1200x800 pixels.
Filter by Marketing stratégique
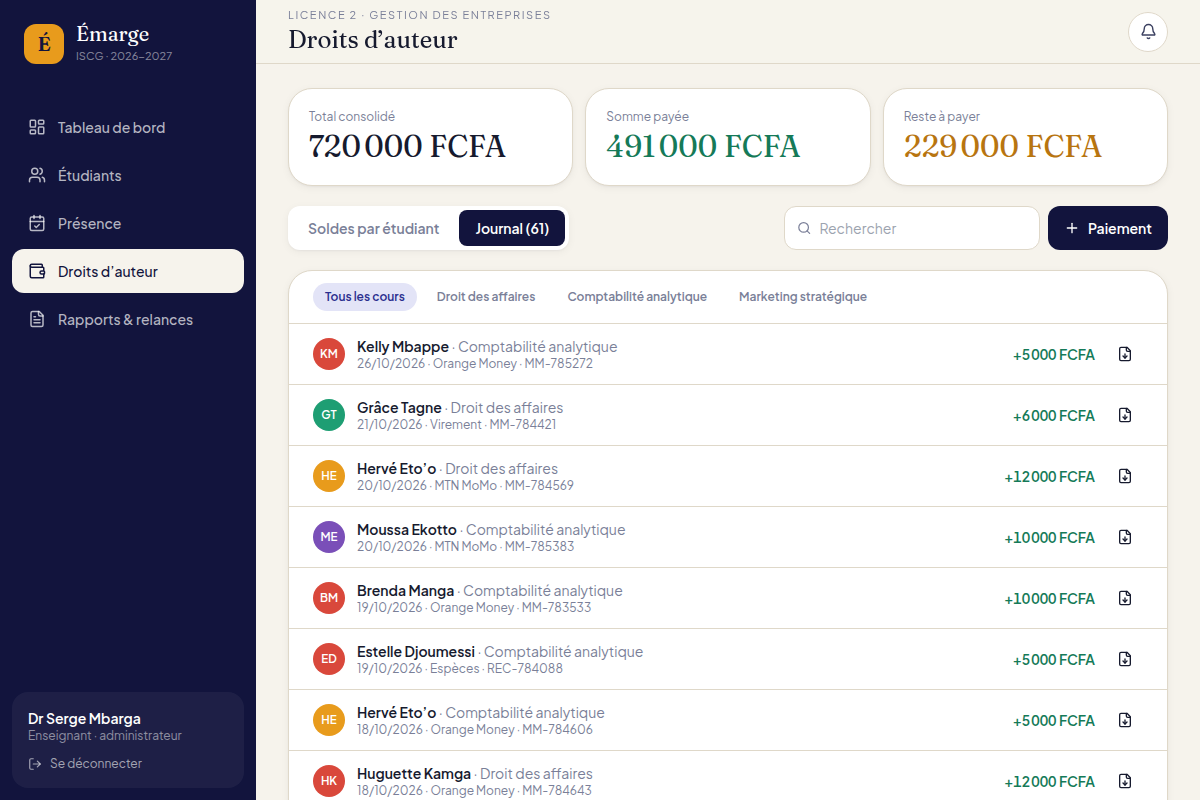pos(803,297)
